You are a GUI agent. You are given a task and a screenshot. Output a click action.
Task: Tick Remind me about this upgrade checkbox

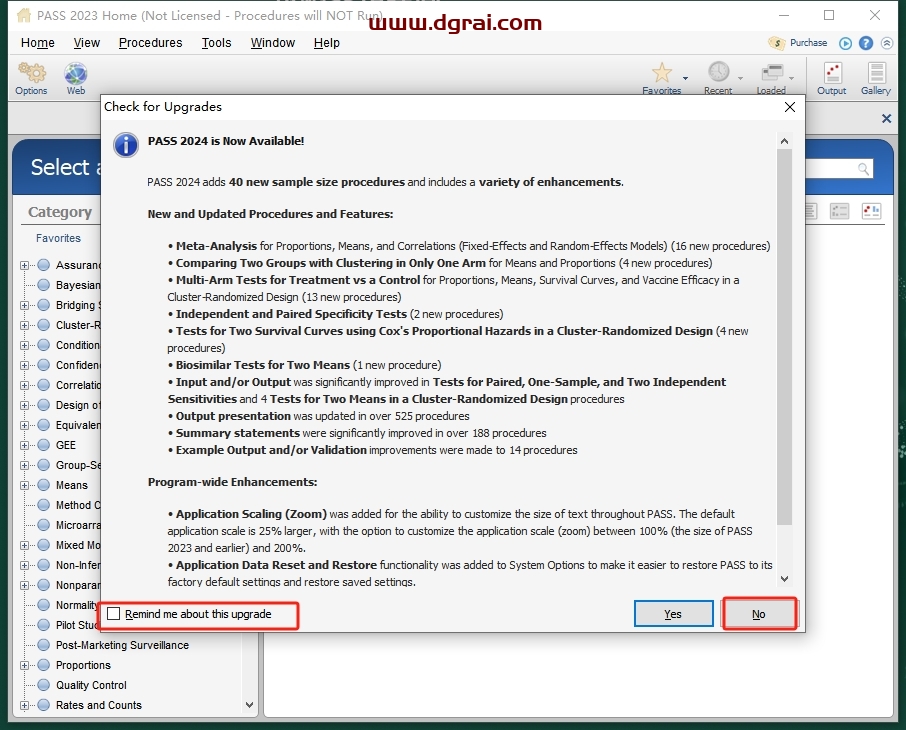114,614
